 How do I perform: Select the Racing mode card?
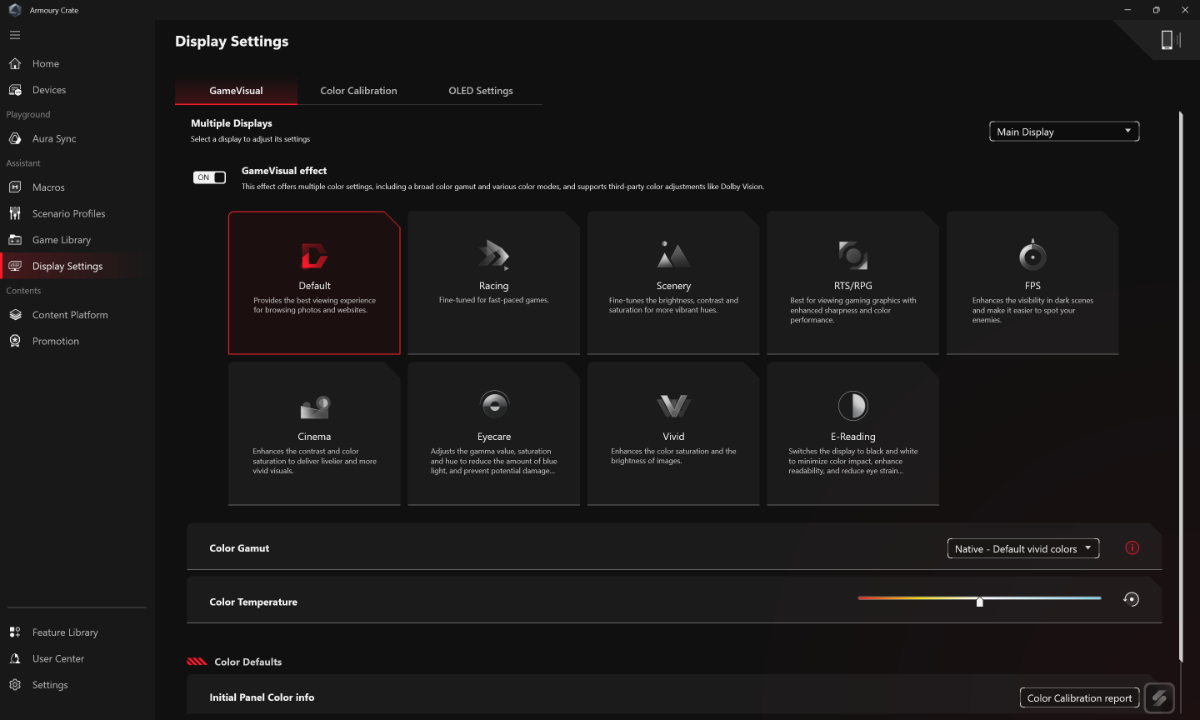point(494,283)
